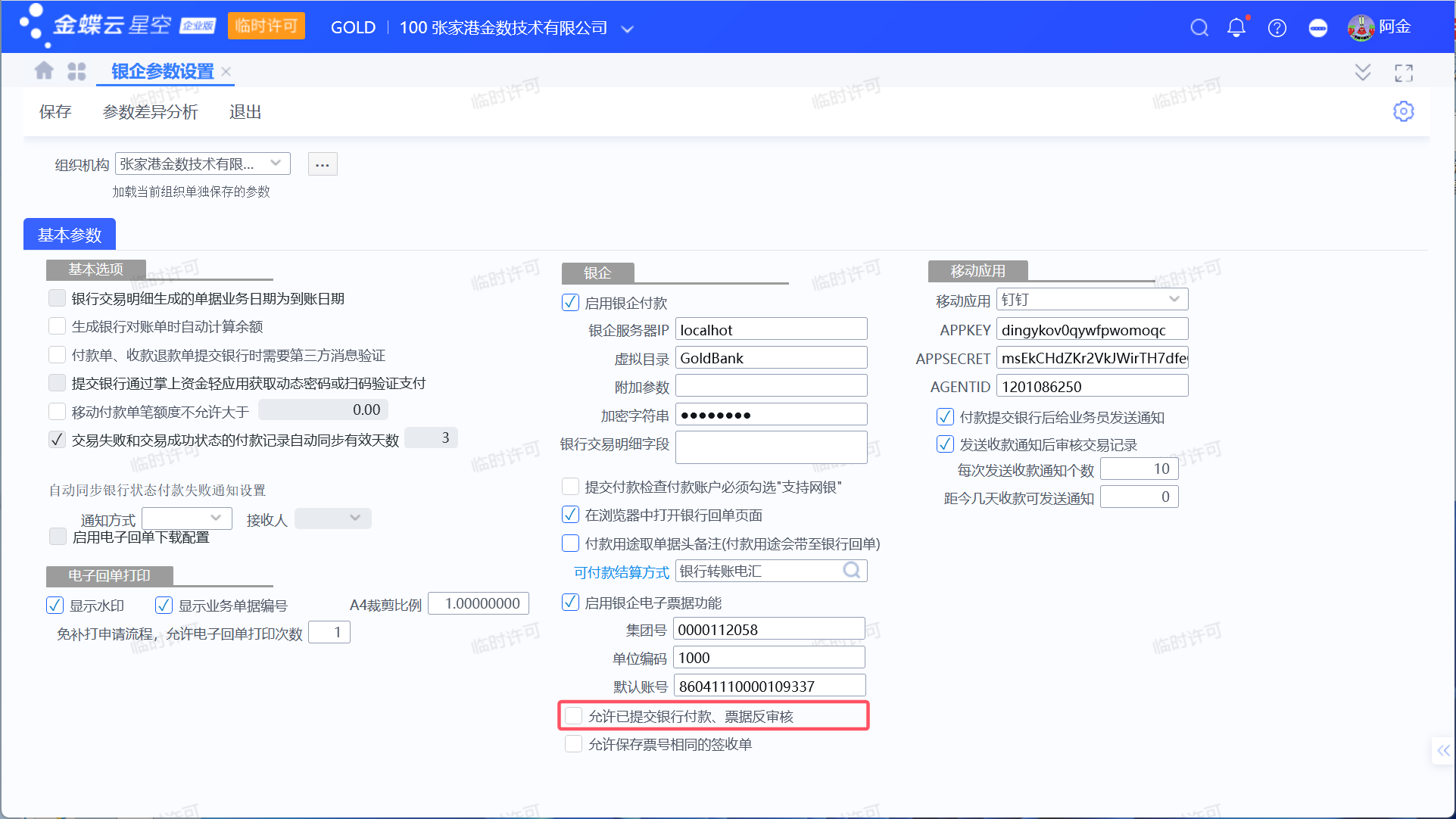Switch to 银企参数设置 page tab
Screen dimensions: 1456x819
(x=163, y=71)
